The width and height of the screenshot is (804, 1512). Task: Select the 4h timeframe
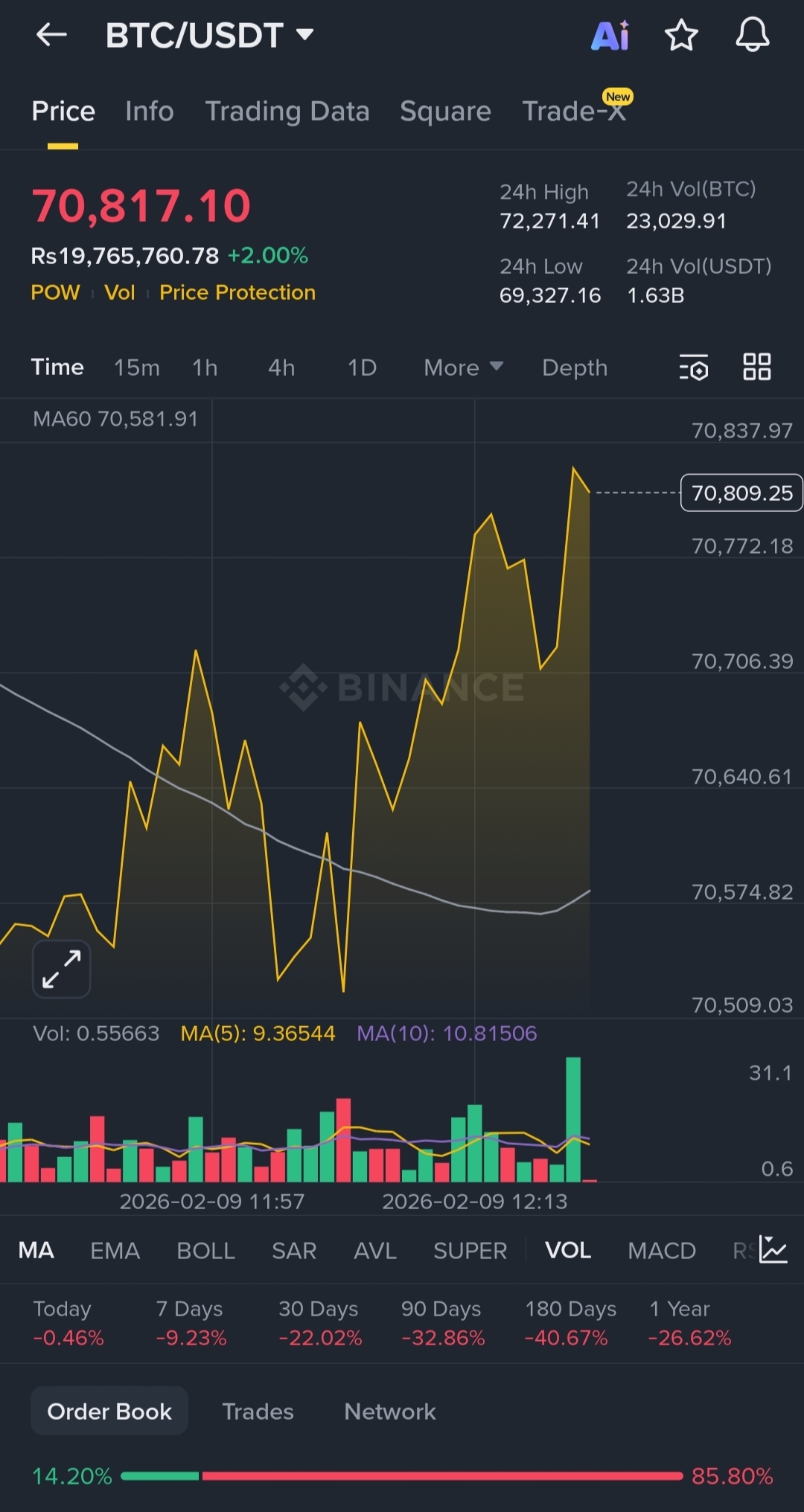[281, 368]
